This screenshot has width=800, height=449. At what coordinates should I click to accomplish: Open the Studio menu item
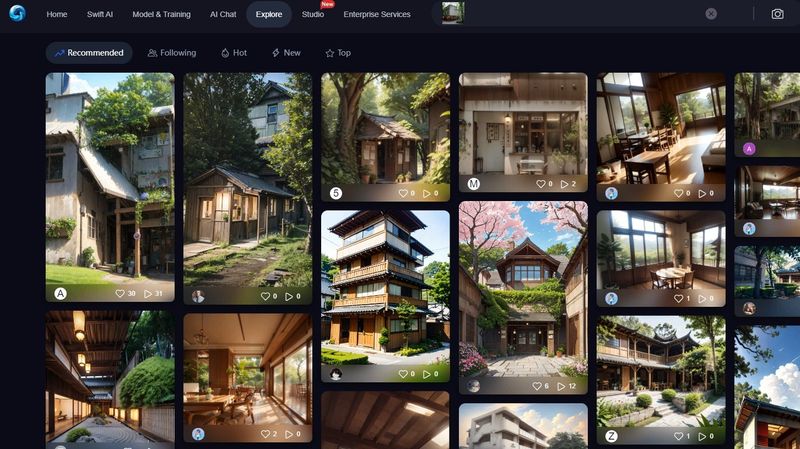312,15
